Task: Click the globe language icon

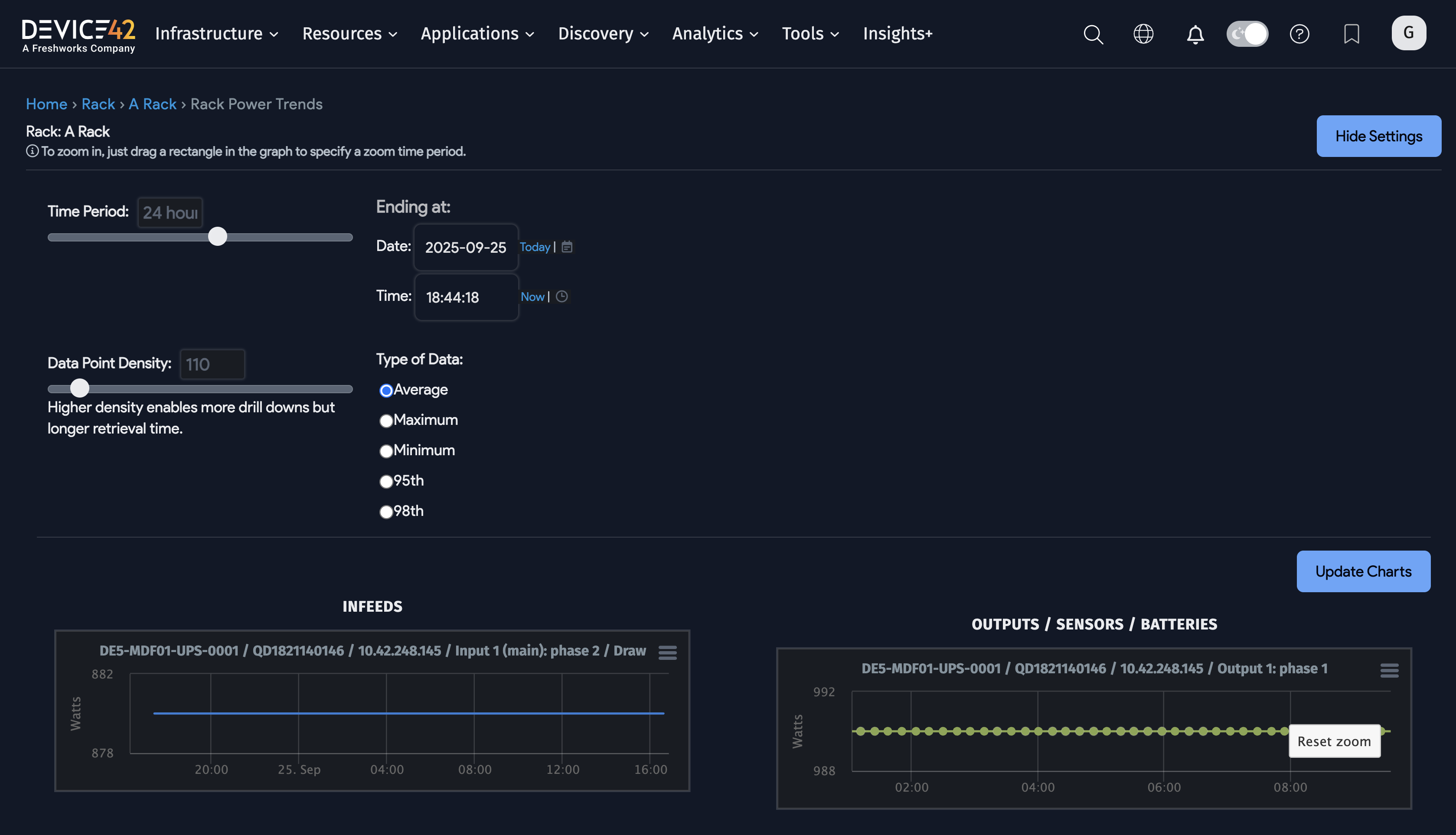Action: 1143,34
